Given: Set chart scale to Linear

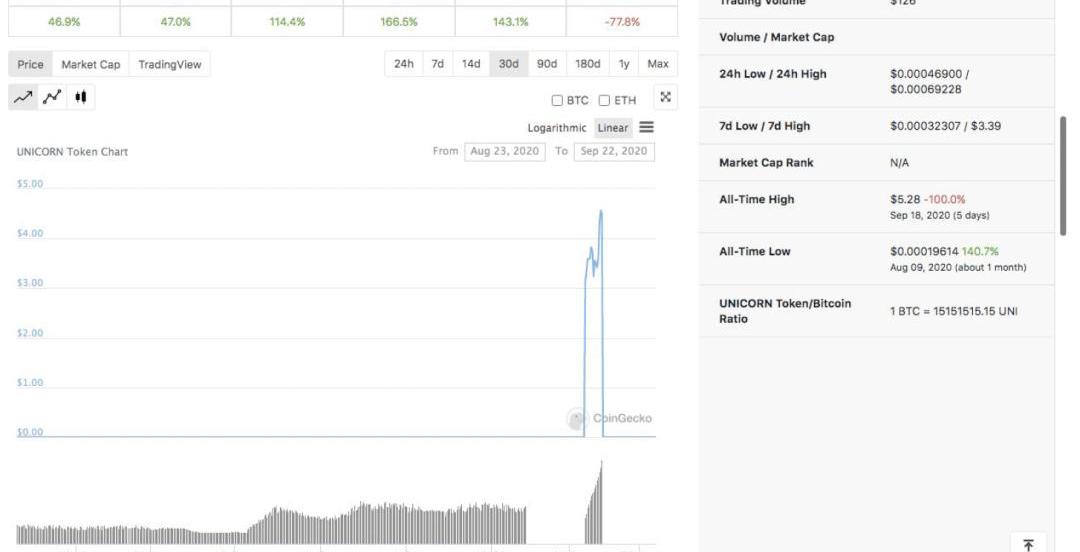Looking at the screenshot, I should 613,128.
